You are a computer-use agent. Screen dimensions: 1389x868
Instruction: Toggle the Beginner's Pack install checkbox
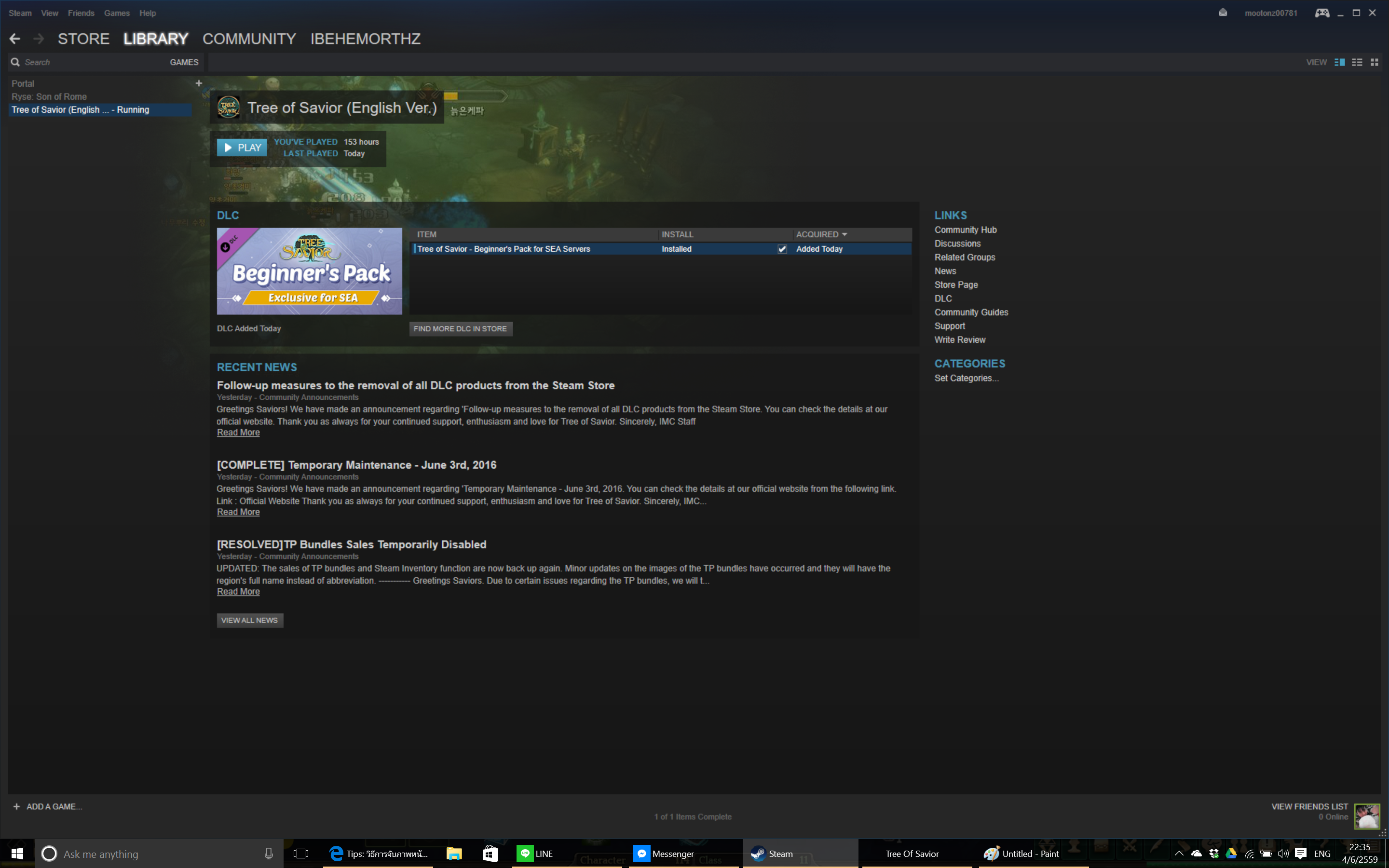pyautogui.click(x=782, y=249)
